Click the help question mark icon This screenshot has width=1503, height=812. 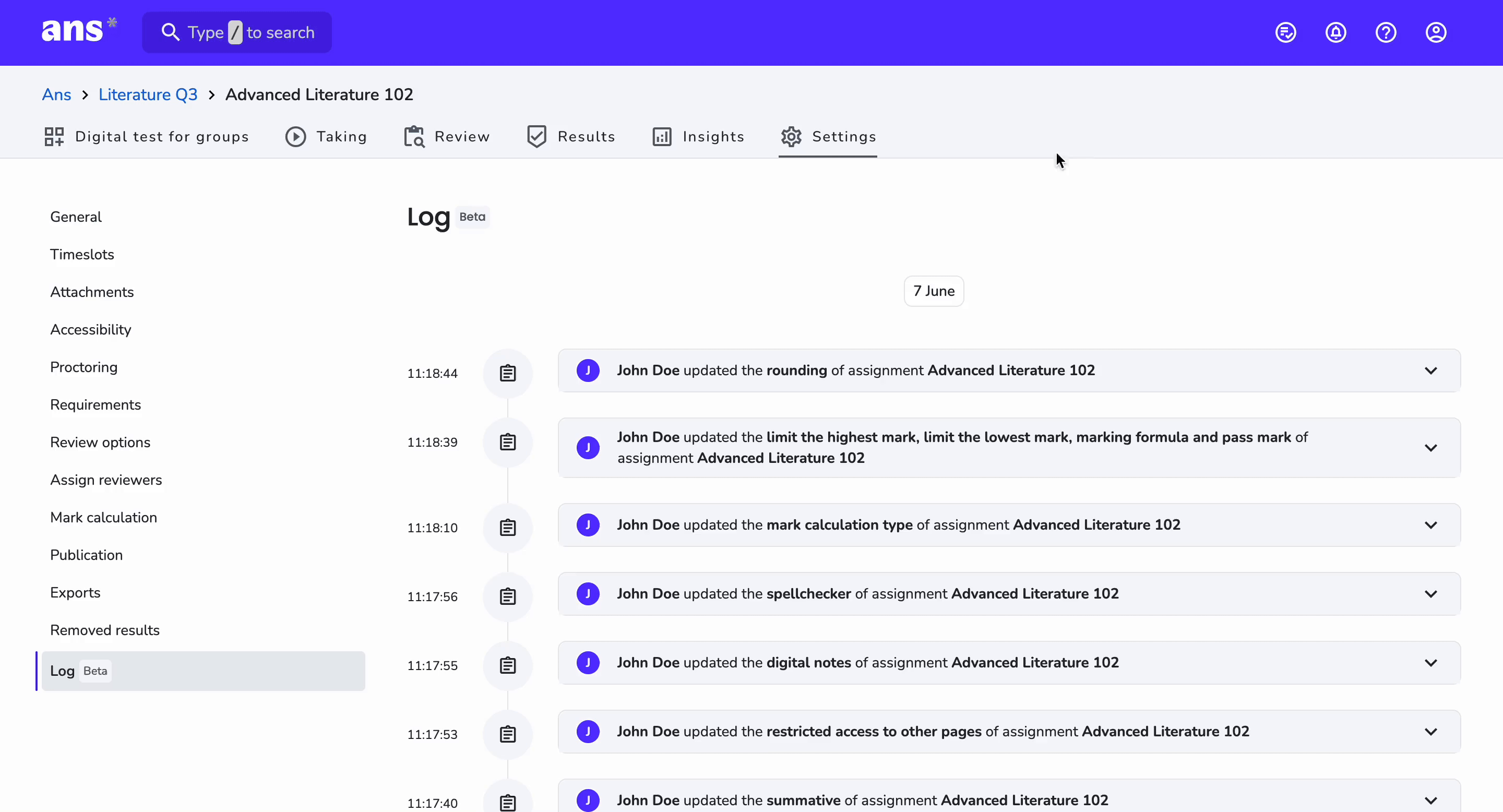tap(1386, 33)
